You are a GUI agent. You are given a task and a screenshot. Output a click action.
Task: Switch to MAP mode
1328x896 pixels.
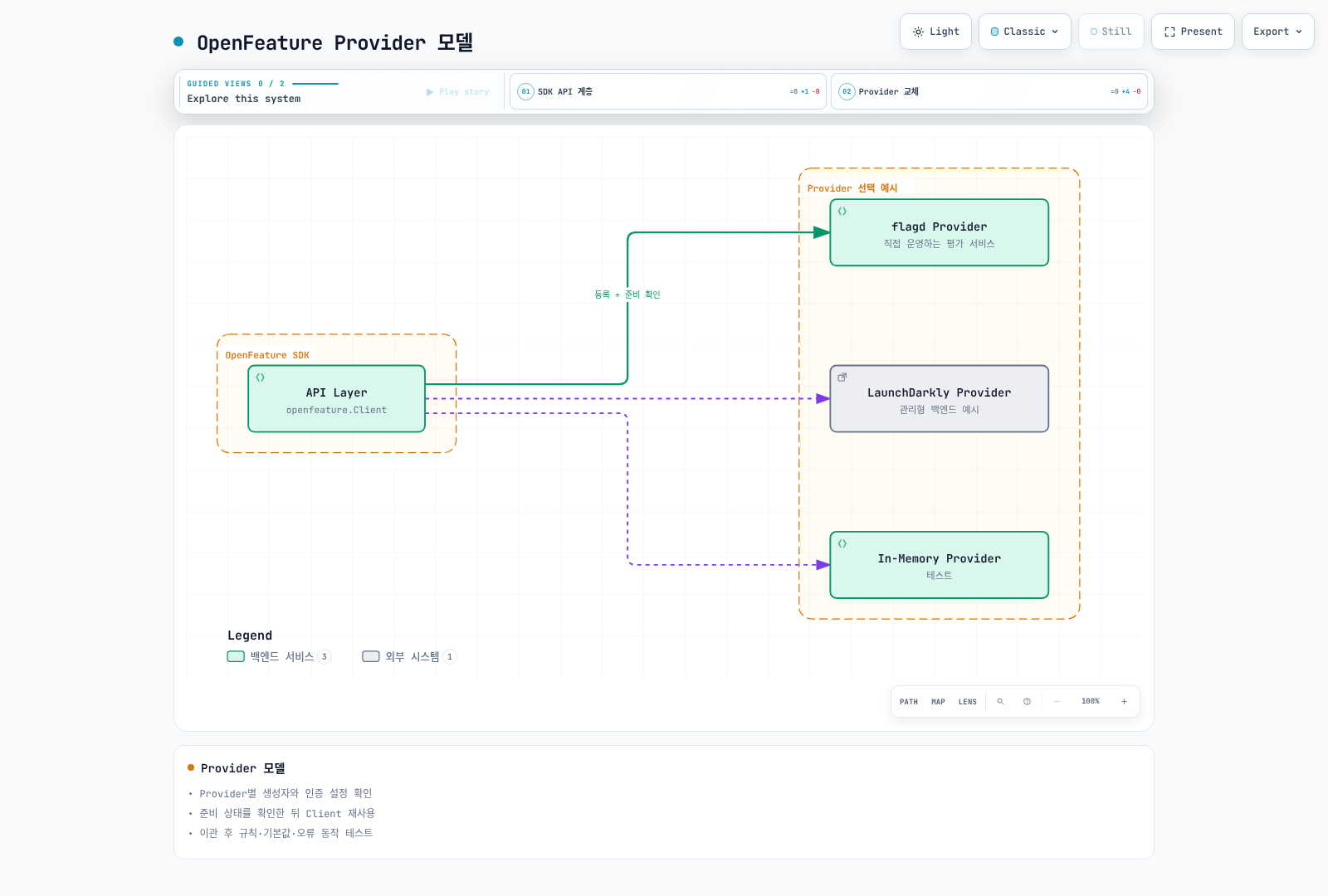coord(938,702)
